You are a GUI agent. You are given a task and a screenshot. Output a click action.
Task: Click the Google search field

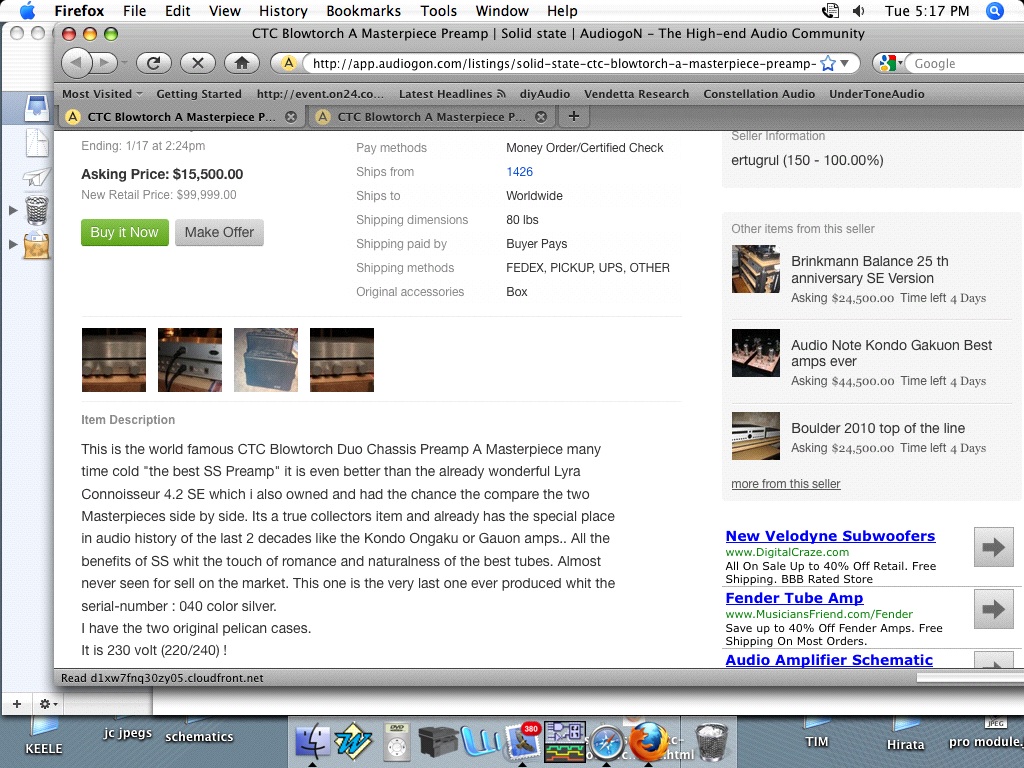pos(967,63)
